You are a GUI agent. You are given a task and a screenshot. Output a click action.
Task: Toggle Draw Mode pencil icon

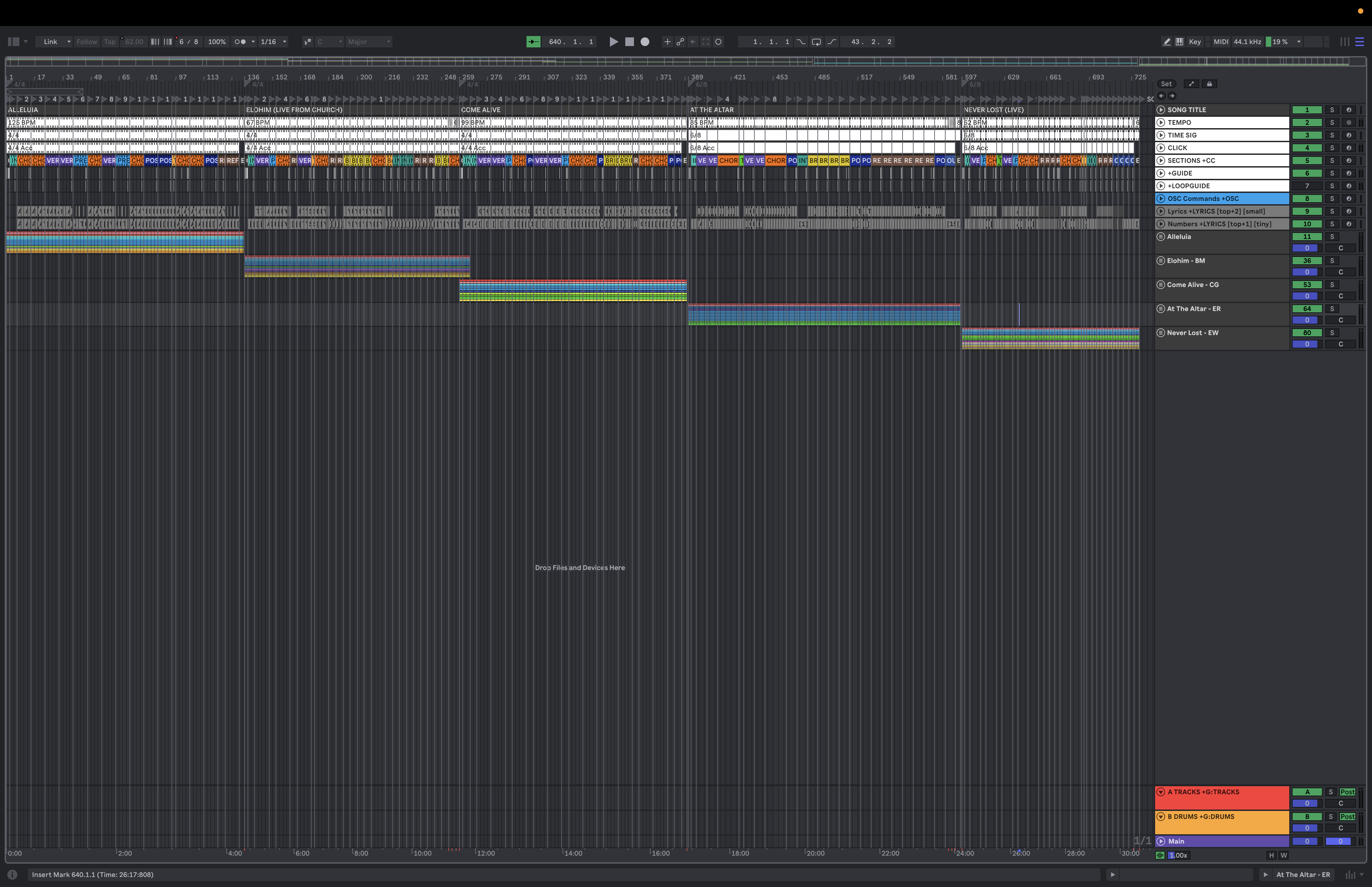click(1166, 41)
